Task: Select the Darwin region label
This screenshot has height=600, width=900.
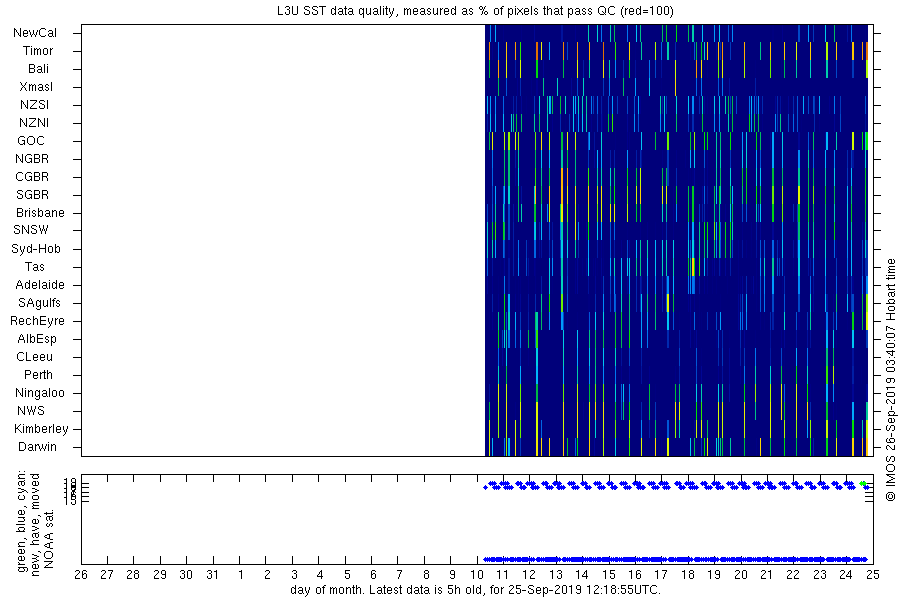Action: click(x=37, y=447)
